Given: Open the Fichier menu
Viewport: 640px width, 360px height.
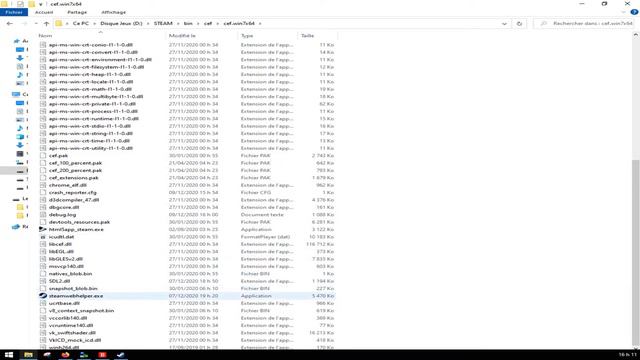Looking at the screenshot, I should (x=14, y=12).
